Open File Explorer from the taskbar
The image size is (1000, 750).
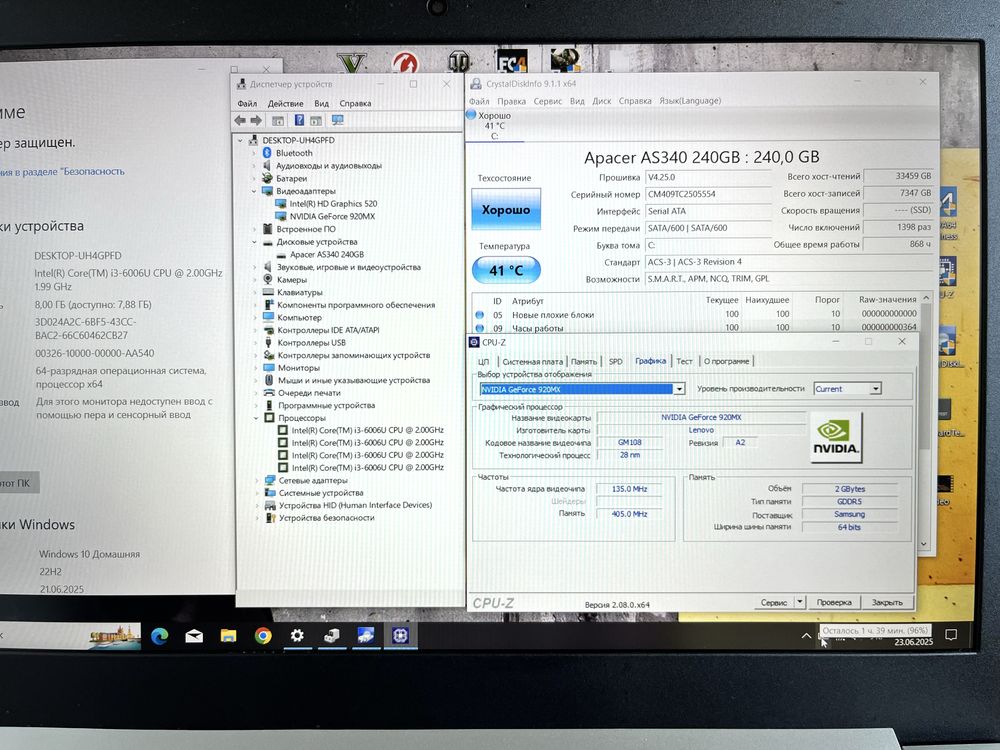[x=228, y=636]
